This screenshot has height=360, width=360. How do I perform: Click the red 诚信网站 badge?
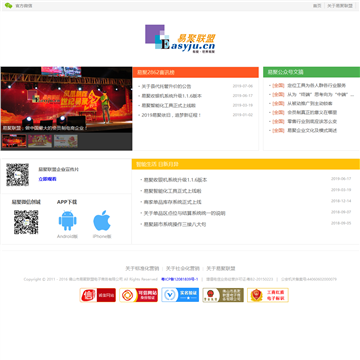click(x=97, y=295)
